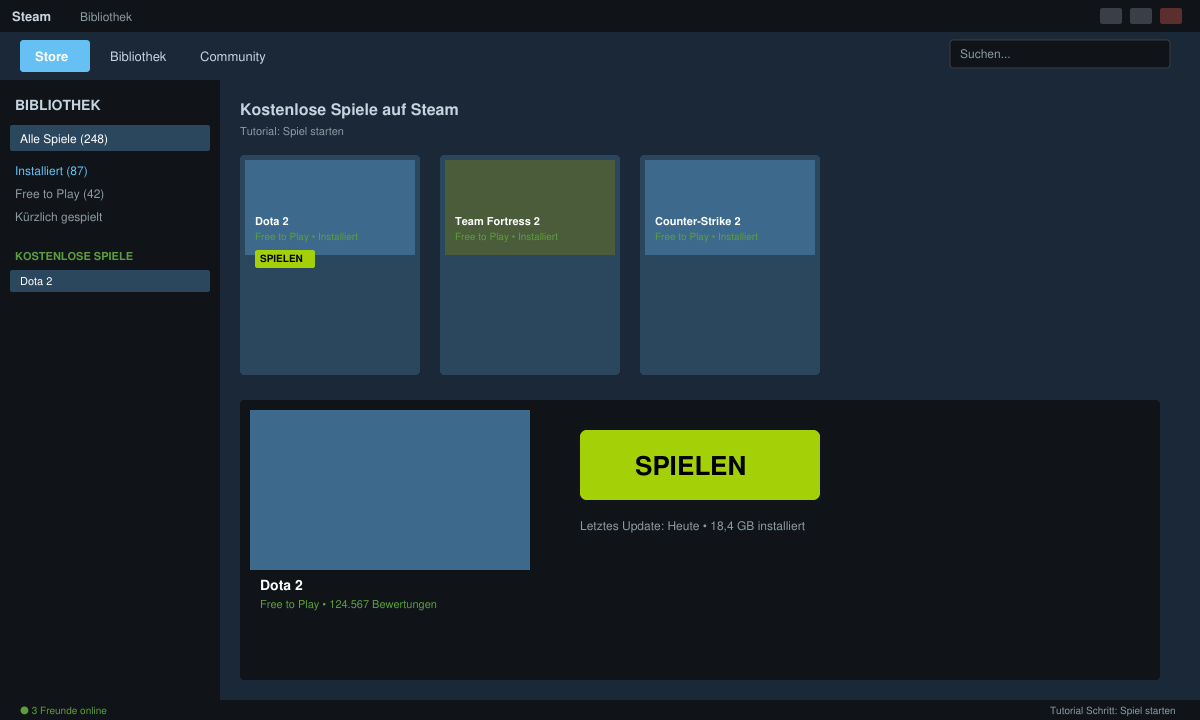Click the small SPIELEN button on Dota 2 card
Viewport: 1200px width, 720px height.
pos(285,259)
